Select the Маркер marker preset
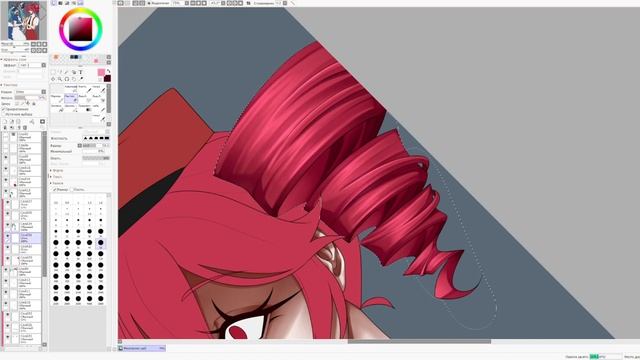Screen dimensions: 640x360 pyautogui.click(x=57, y=98)
